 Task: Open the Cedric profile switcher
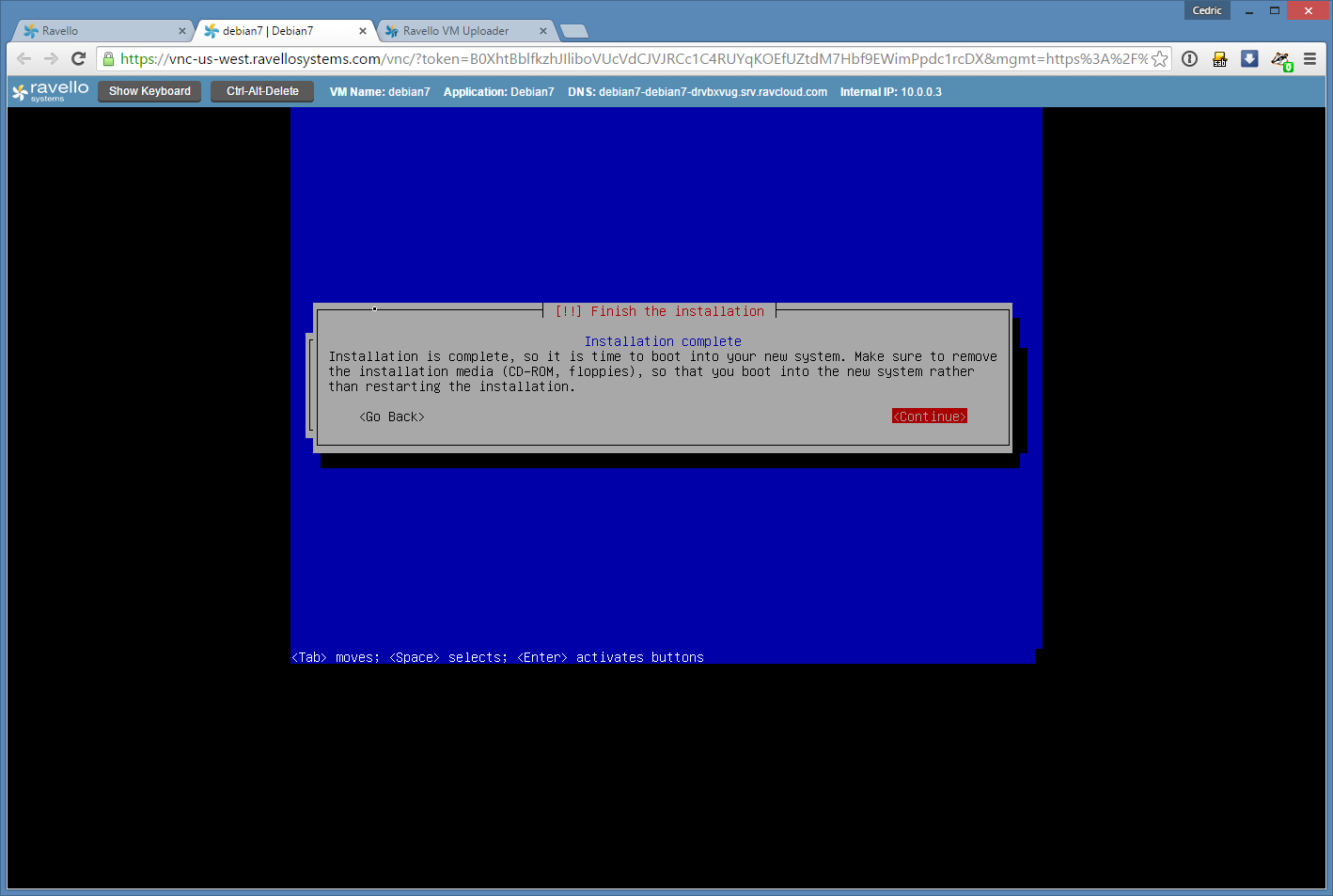pos(1207,10)
